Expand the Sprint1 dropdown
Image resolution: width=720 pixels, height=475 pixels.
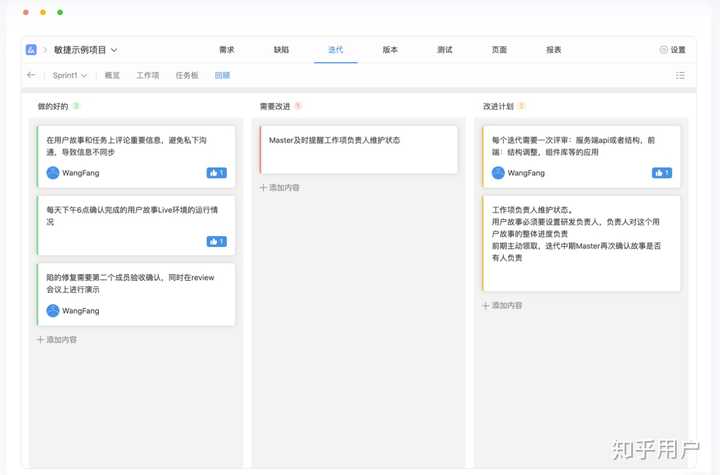tap(70, 75)
